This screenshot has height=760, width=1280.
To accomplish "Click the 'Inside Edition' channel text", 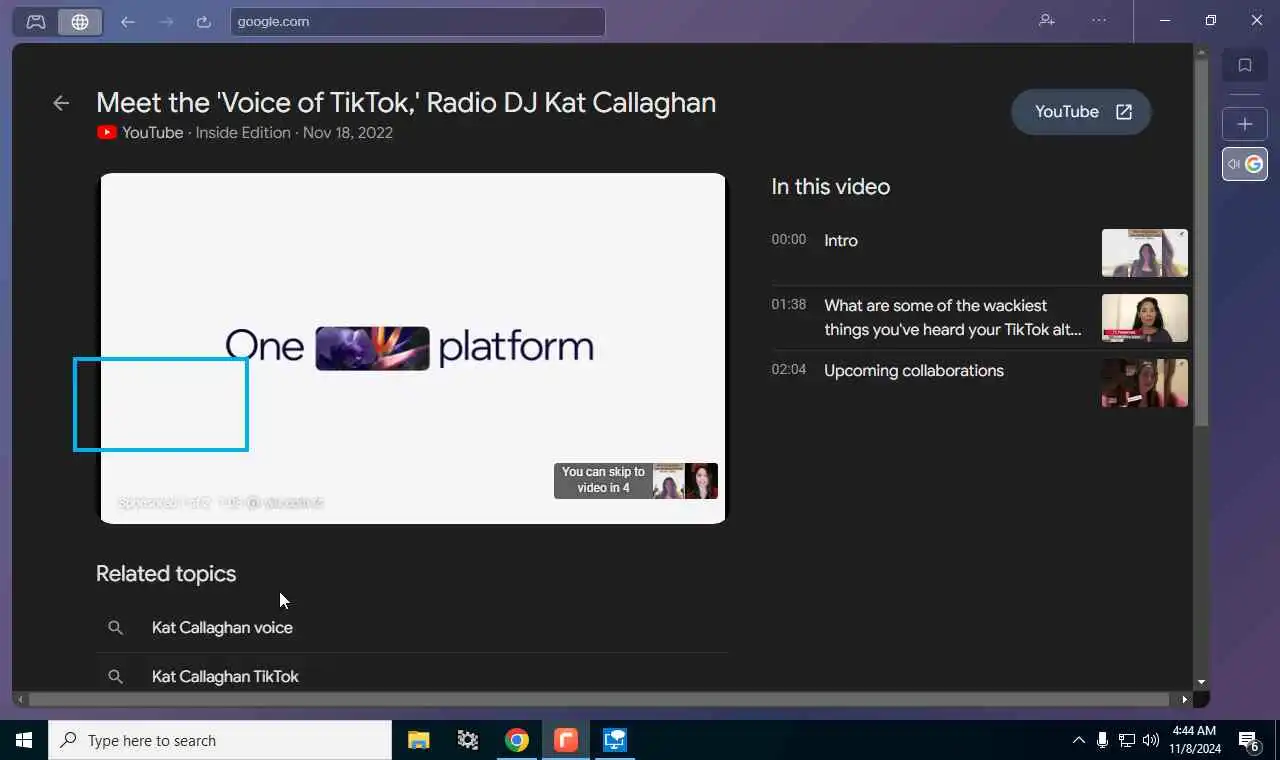I will click(243, 132).
